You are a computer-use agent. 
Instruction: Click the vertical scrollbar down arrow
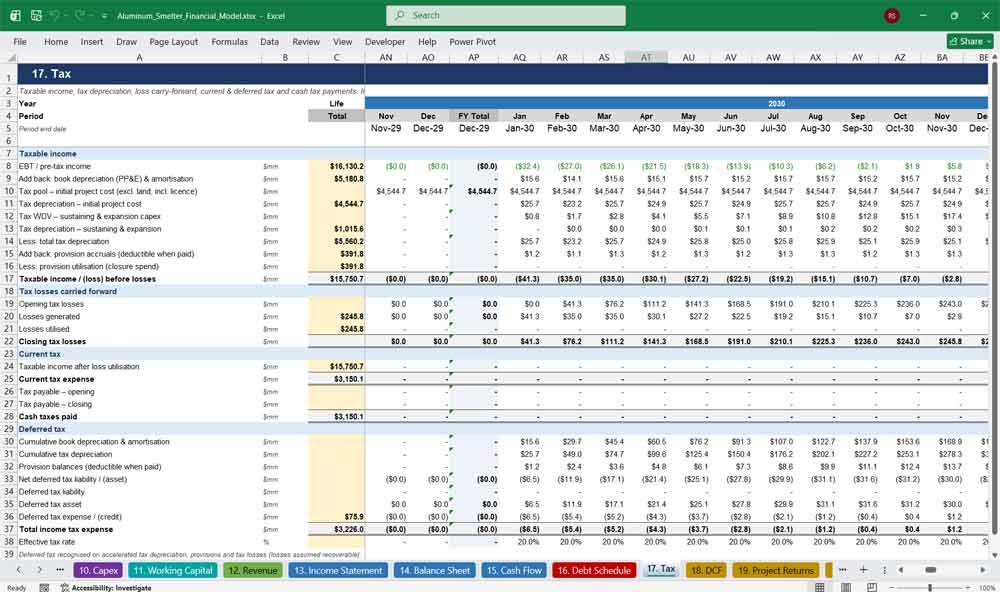(x=995, y=555)
